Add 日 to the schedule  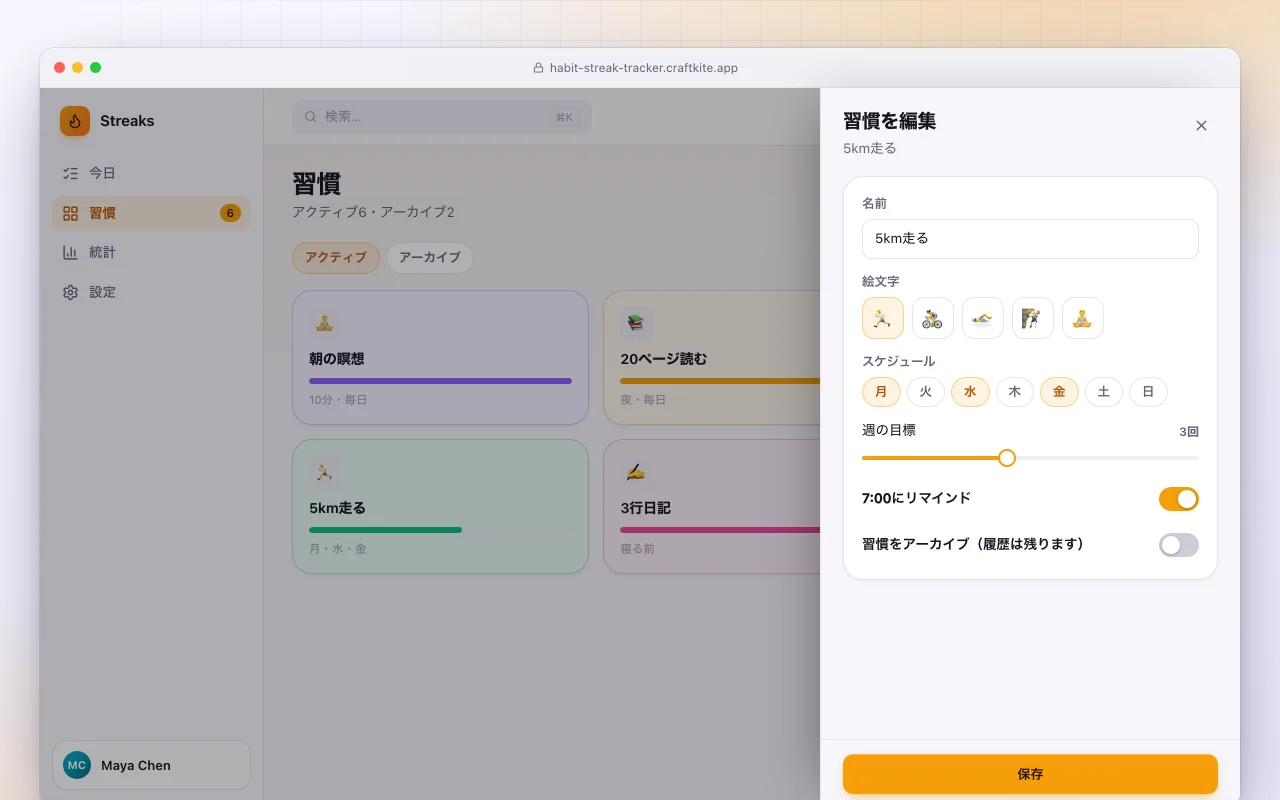click(x=1148, y=392)
